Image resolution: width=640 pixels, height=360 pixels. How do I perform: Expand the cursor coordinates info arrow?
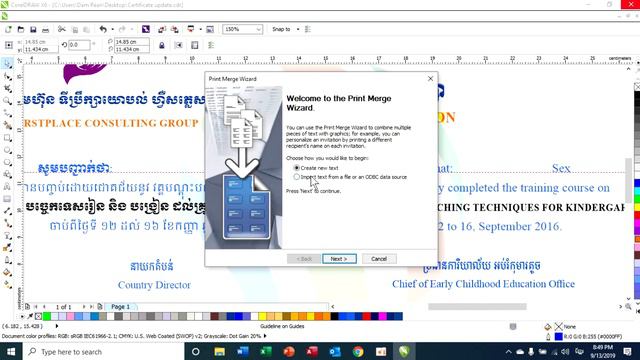(x=56, y=326)
